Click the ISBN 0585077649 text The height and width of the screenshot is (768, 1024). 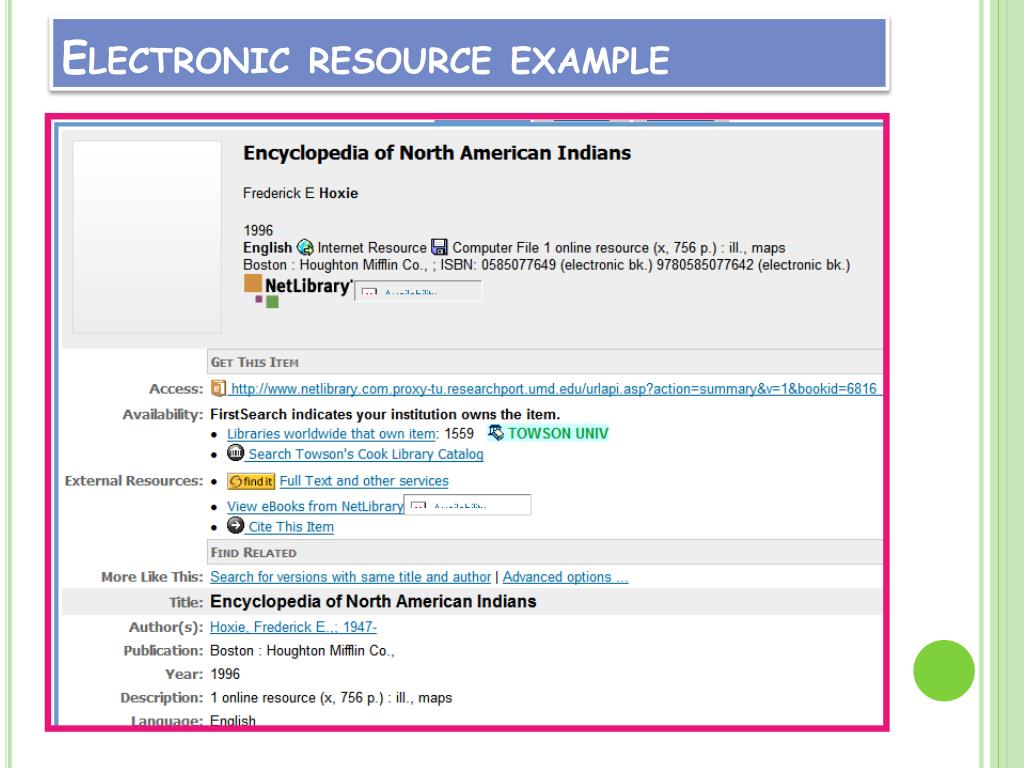point(498,265)
